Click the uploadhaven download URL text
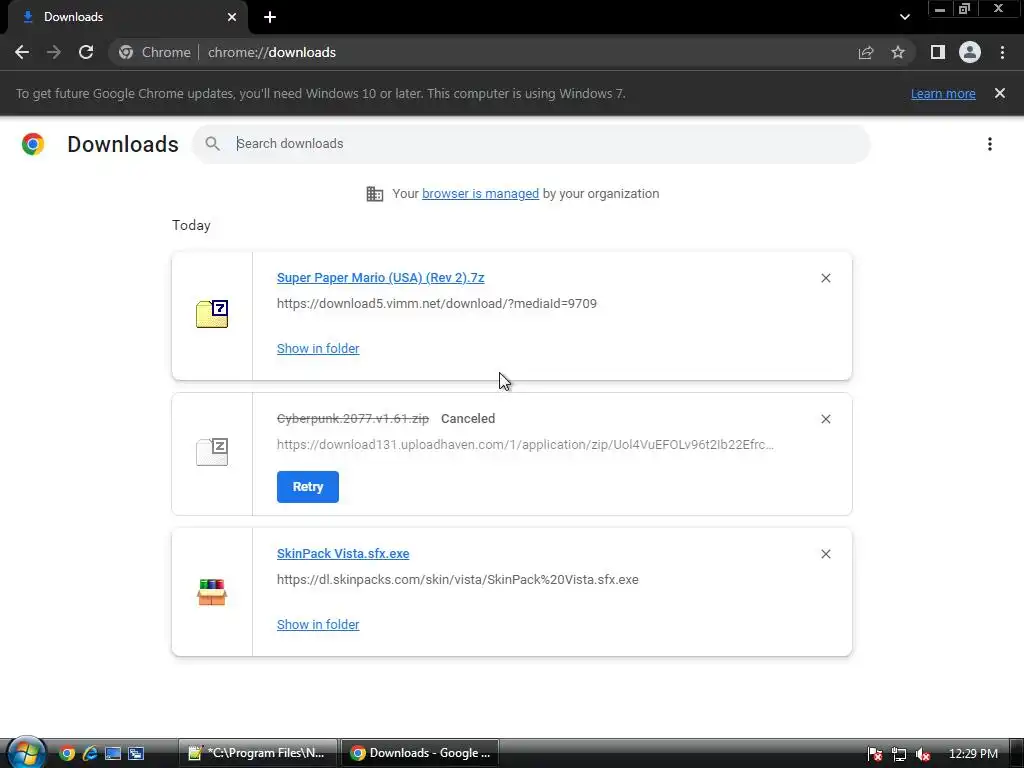This screenshot has height=768, width=1024. pos(525,445)
